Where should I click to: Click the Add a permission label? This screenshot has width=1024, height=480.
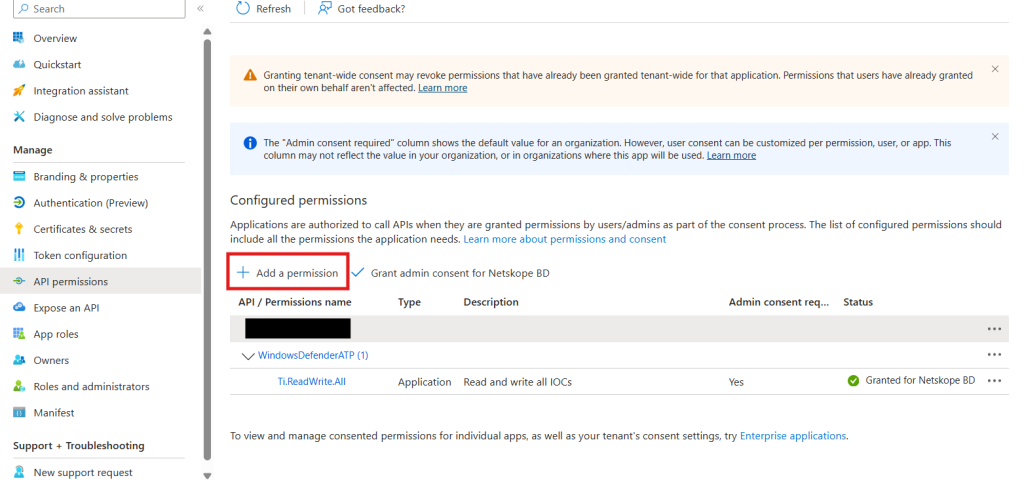[x=297, y=273]
